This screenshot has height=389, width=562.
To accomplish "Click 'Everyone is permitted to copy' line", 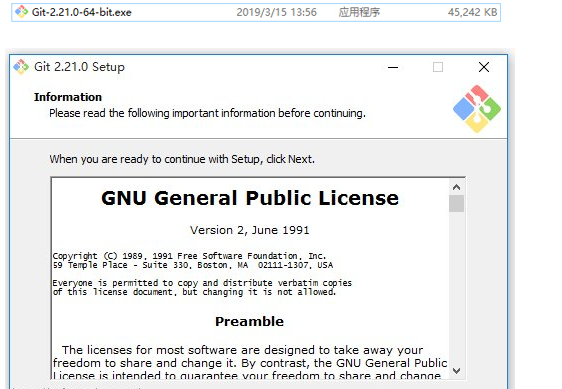I will [x=202, y=283].
